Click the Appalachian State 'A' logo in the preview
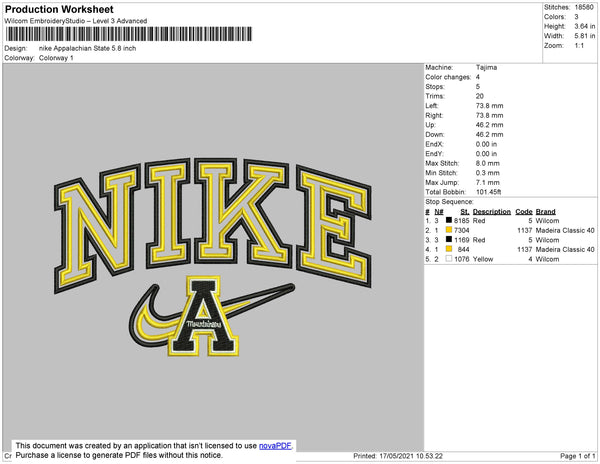This screenshot has width=600, height=464. [203, 316]
